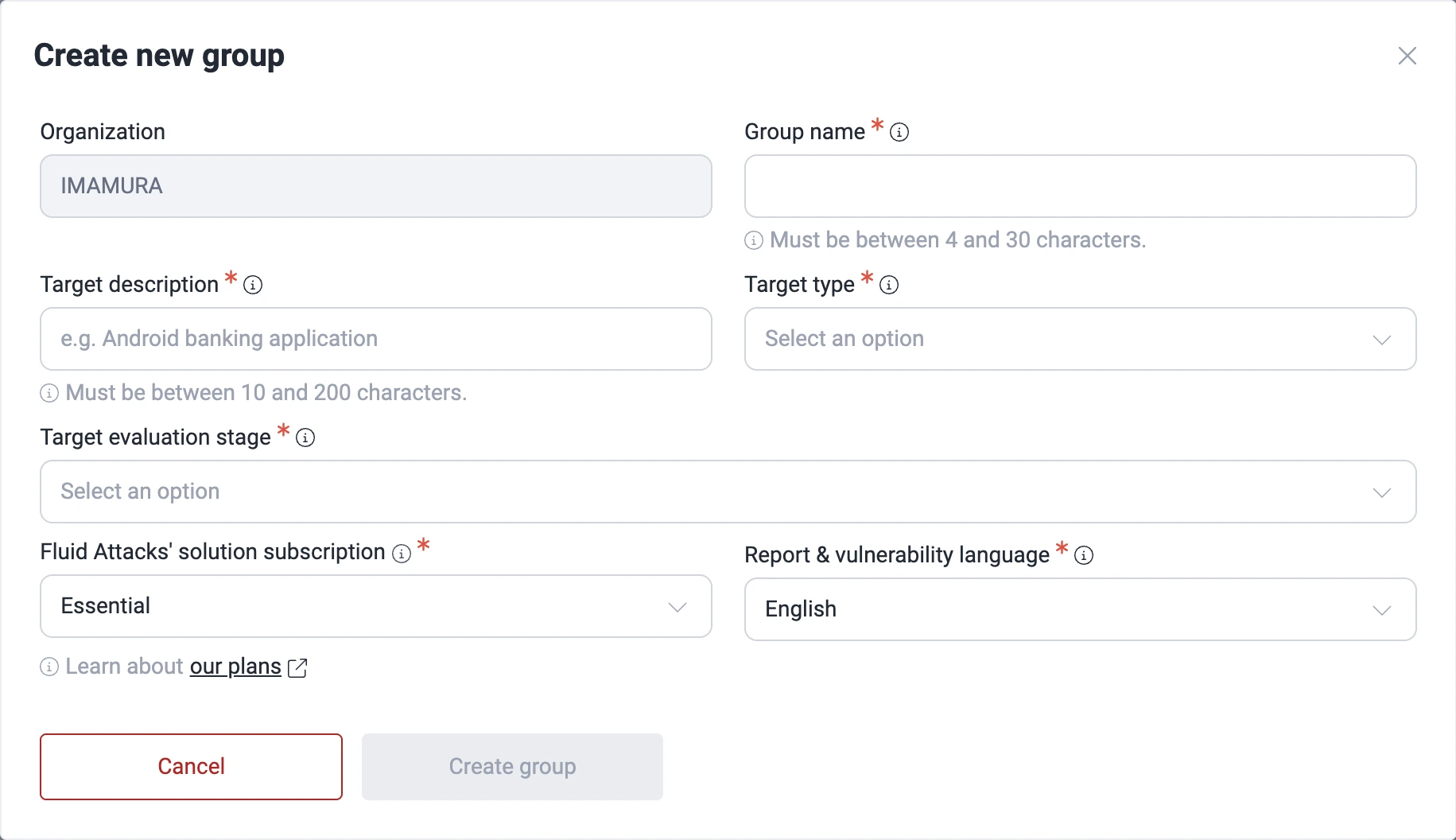Click the info icon beside Target description
The image size is (1456, 840).
coord(253,285)
